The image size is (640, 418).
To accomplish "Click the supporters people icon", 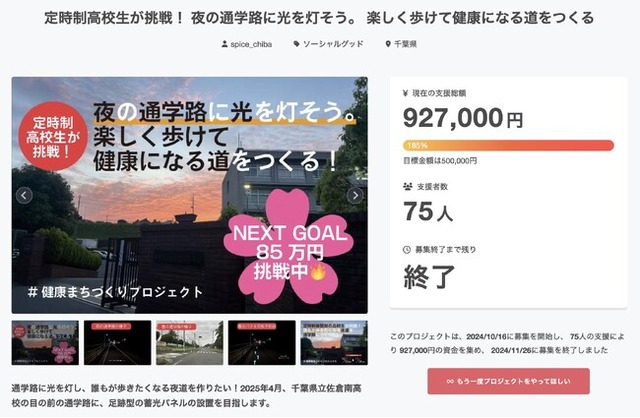I will click(x=407, y=187).
